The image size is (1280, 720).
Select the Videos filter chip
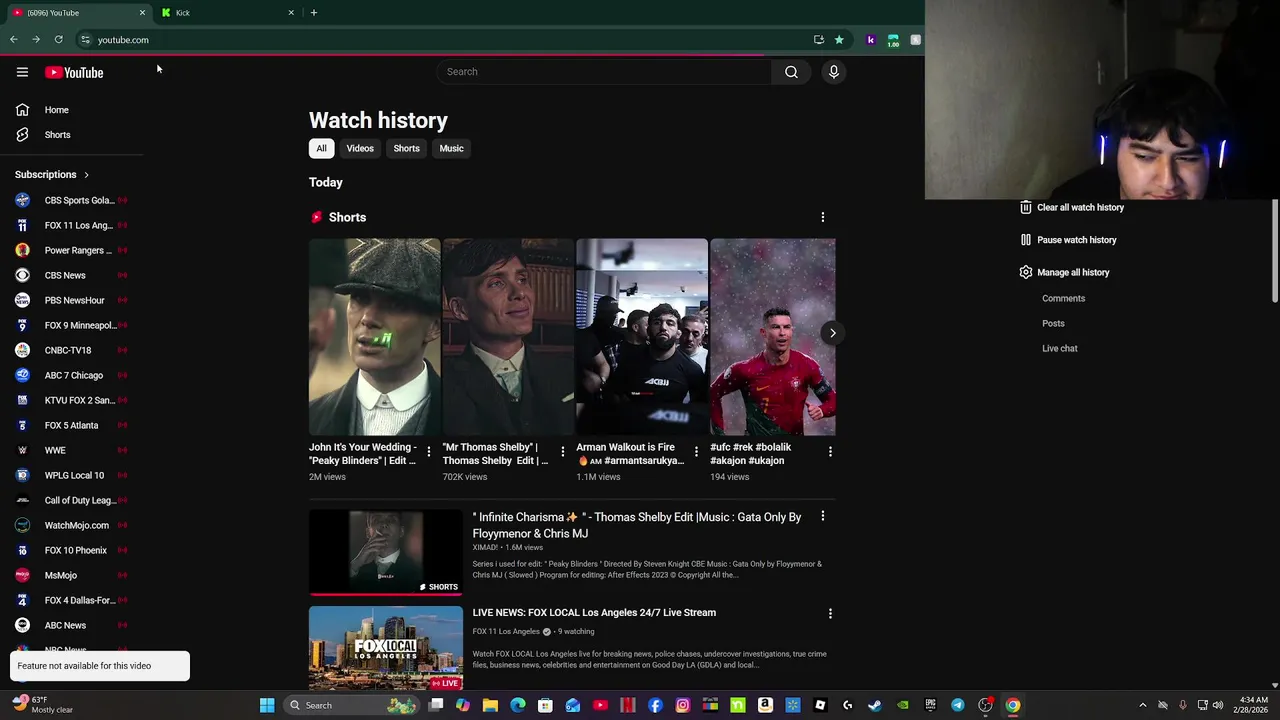(x=360, y=149)
